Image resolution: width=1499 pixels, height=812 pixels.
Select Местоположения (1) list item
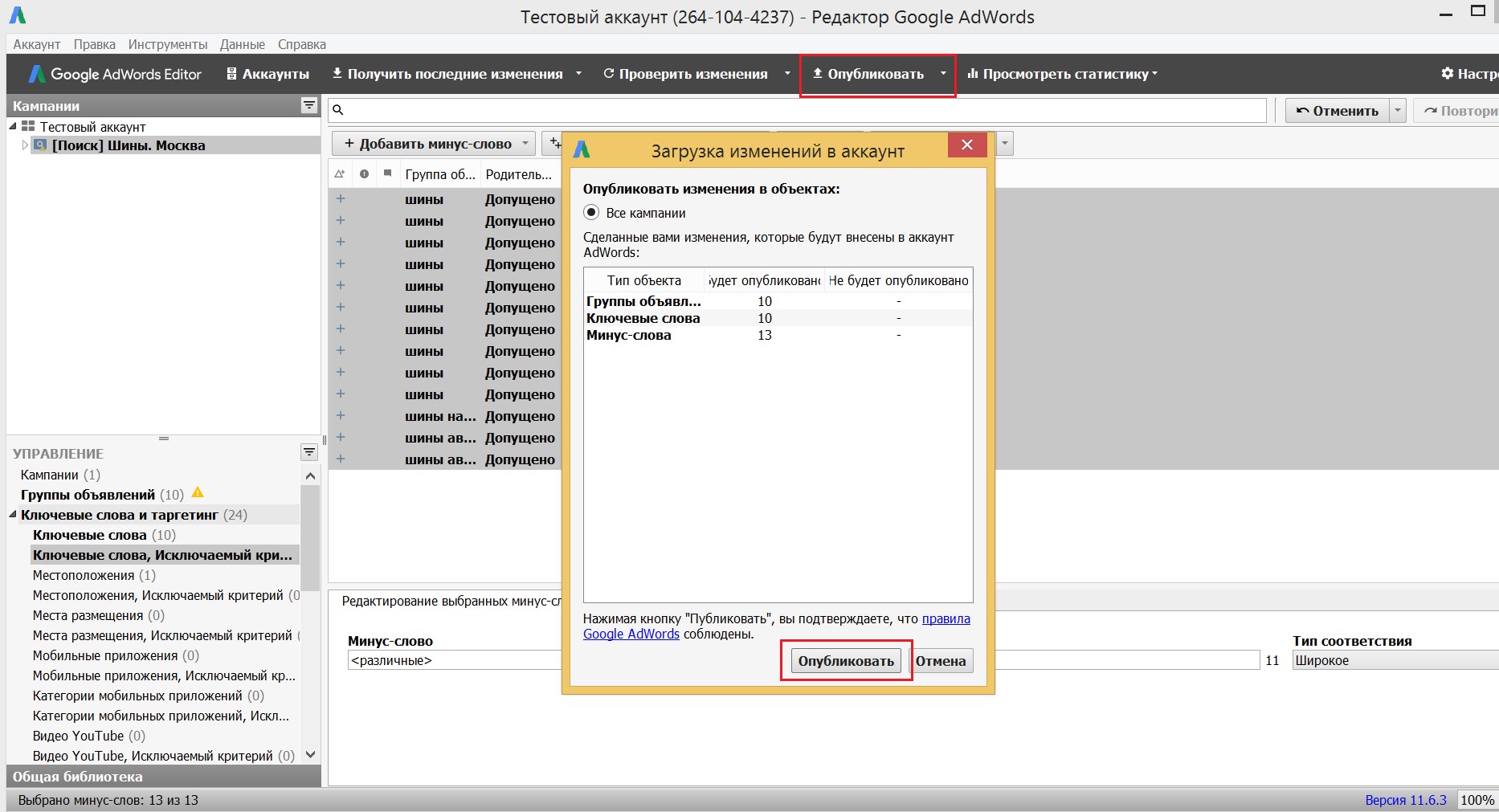click(94, 575)
